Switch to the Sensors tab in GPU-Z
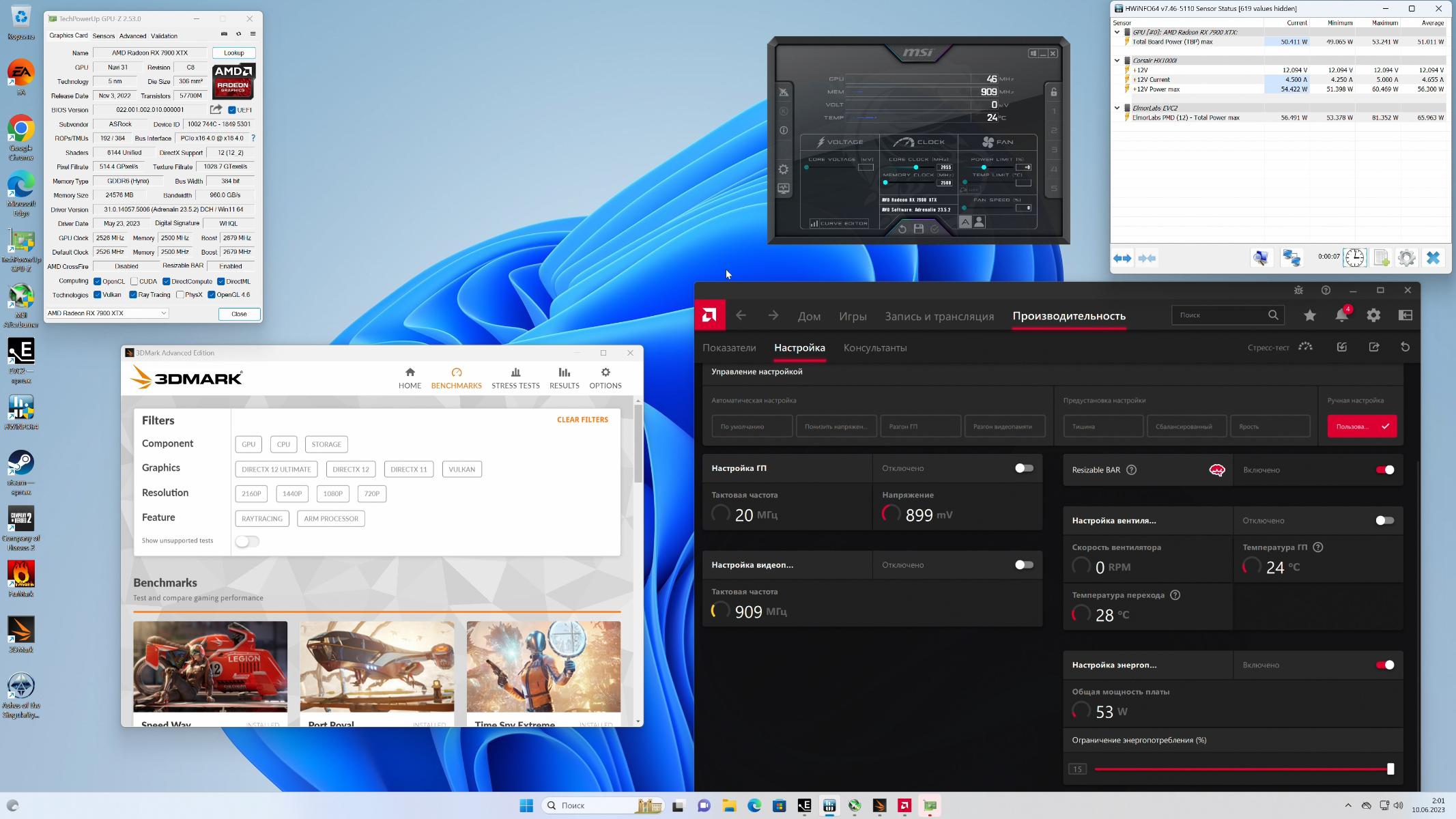1456x819 pixels. coord(103,36)
